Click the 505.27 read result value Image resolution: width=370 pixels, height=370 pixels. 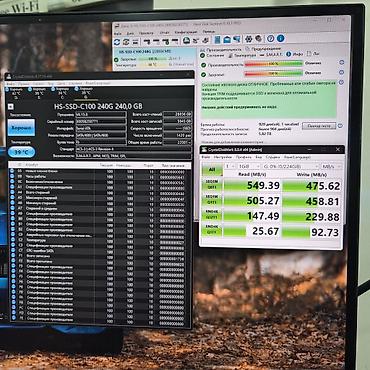263,201
